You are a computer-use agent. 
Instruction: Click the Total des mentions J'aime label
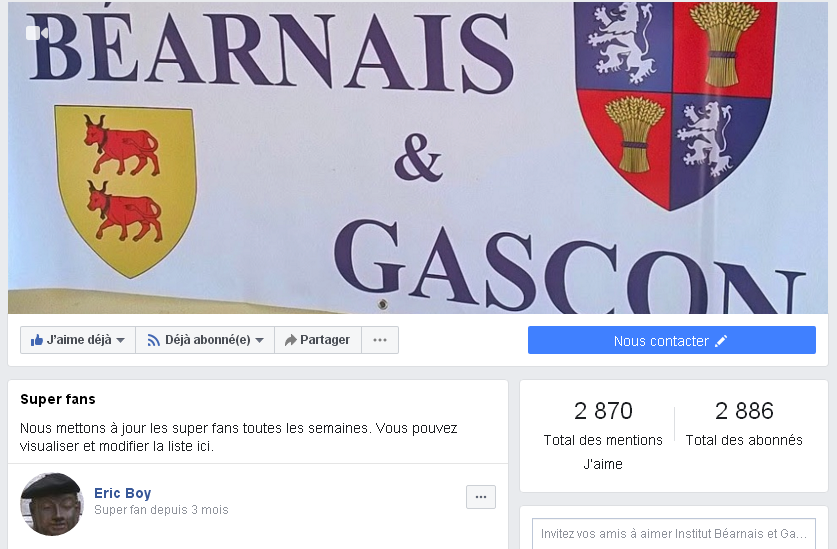pos(603,452)
